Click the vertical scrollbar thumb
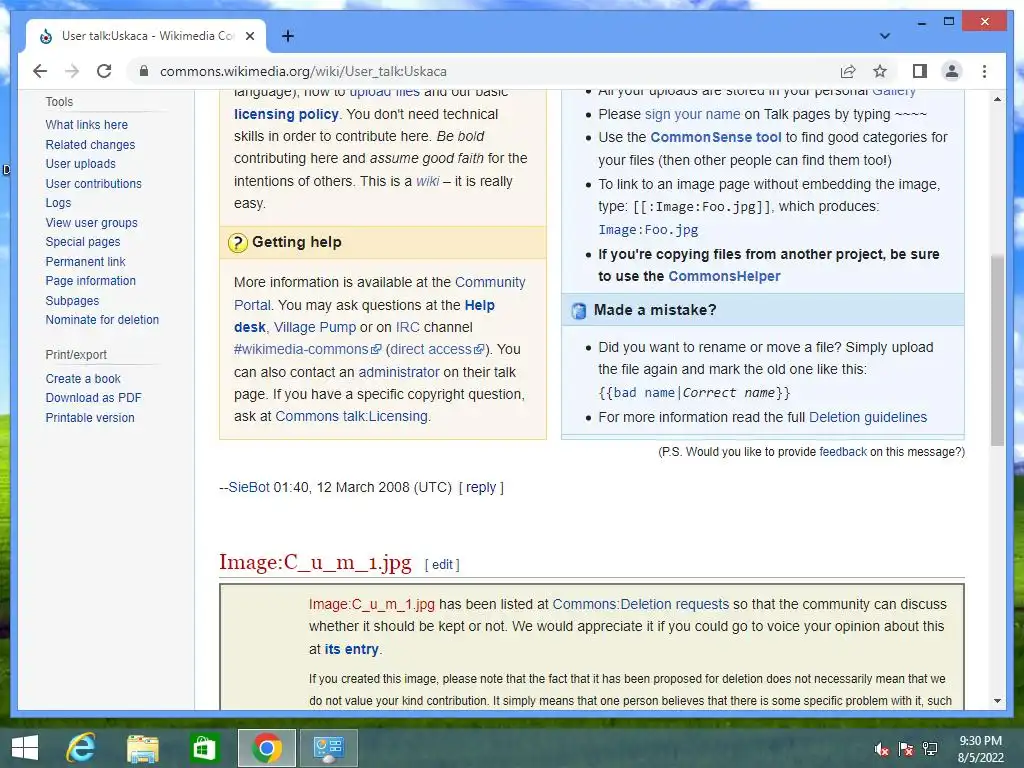The height and width of the screenshot is (768, 1024). tap(997, 349)
